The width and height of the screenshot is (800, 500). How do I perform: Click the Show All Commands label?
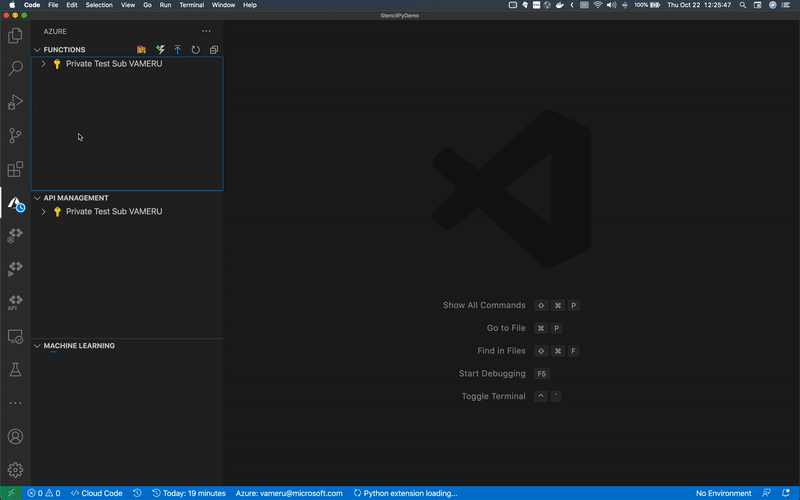[x=484, y=305]
